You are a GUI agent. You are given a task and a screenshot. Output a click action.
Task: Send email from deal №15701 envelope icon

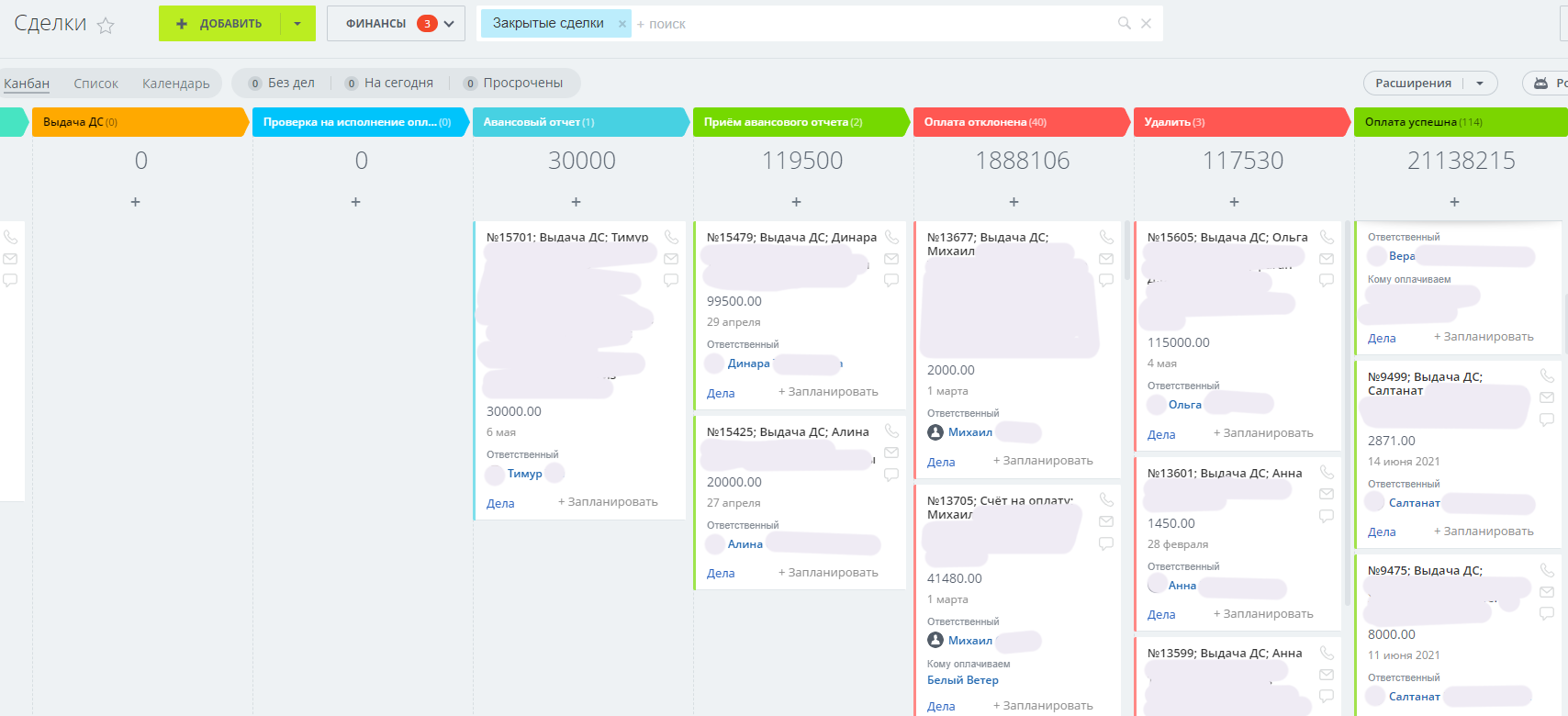coord(671,259)
